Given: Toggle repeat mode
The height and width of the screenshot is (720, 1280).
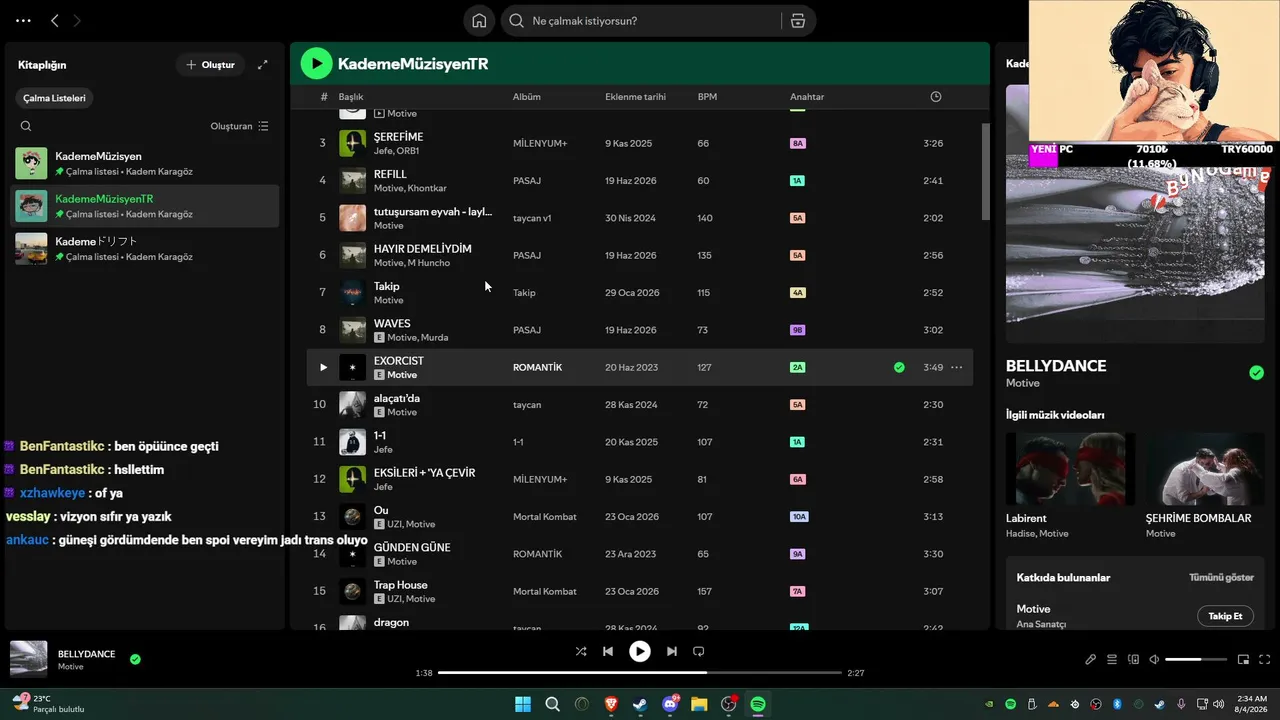Looking at the screenshot, I should coord(699,651).
